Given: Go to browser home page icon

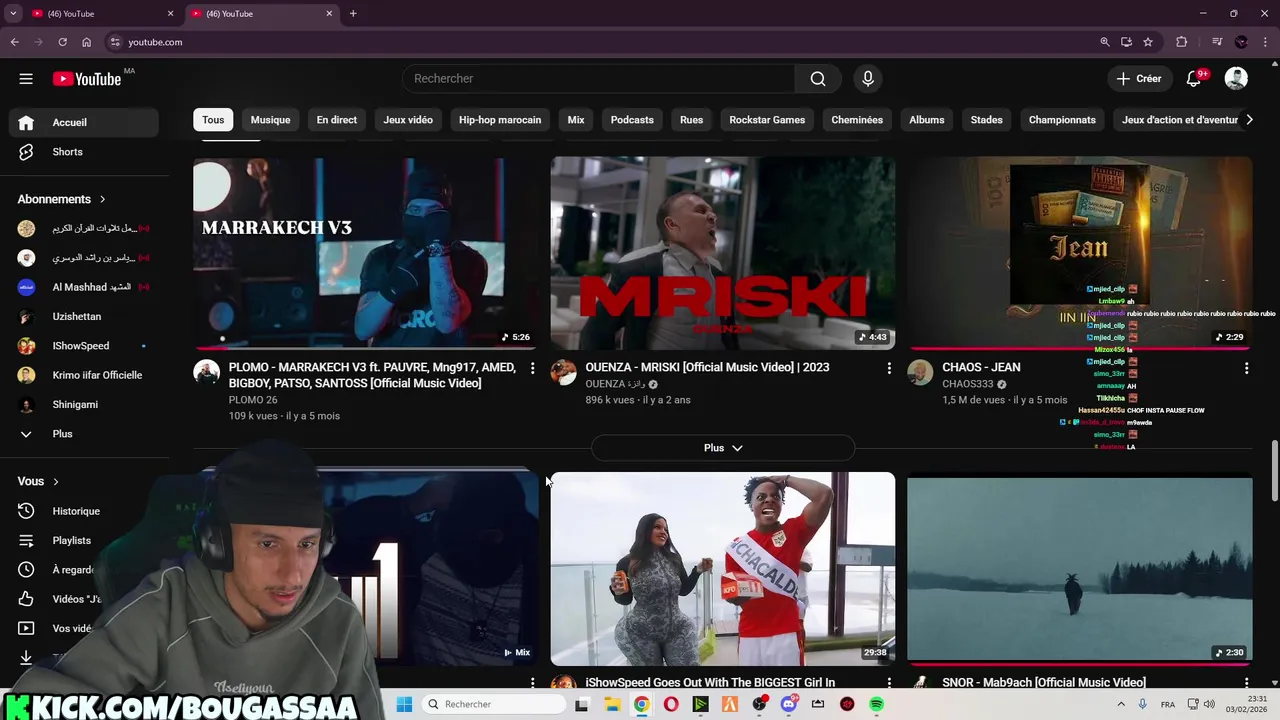Looking at the screenshot, I should pyautogui.click(x=86, y=42).
